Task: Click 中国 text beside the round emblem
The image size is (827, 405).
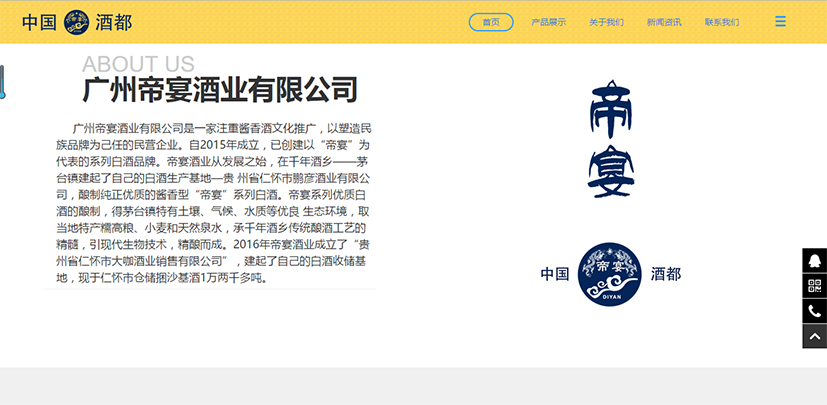Action: point(555,274)
